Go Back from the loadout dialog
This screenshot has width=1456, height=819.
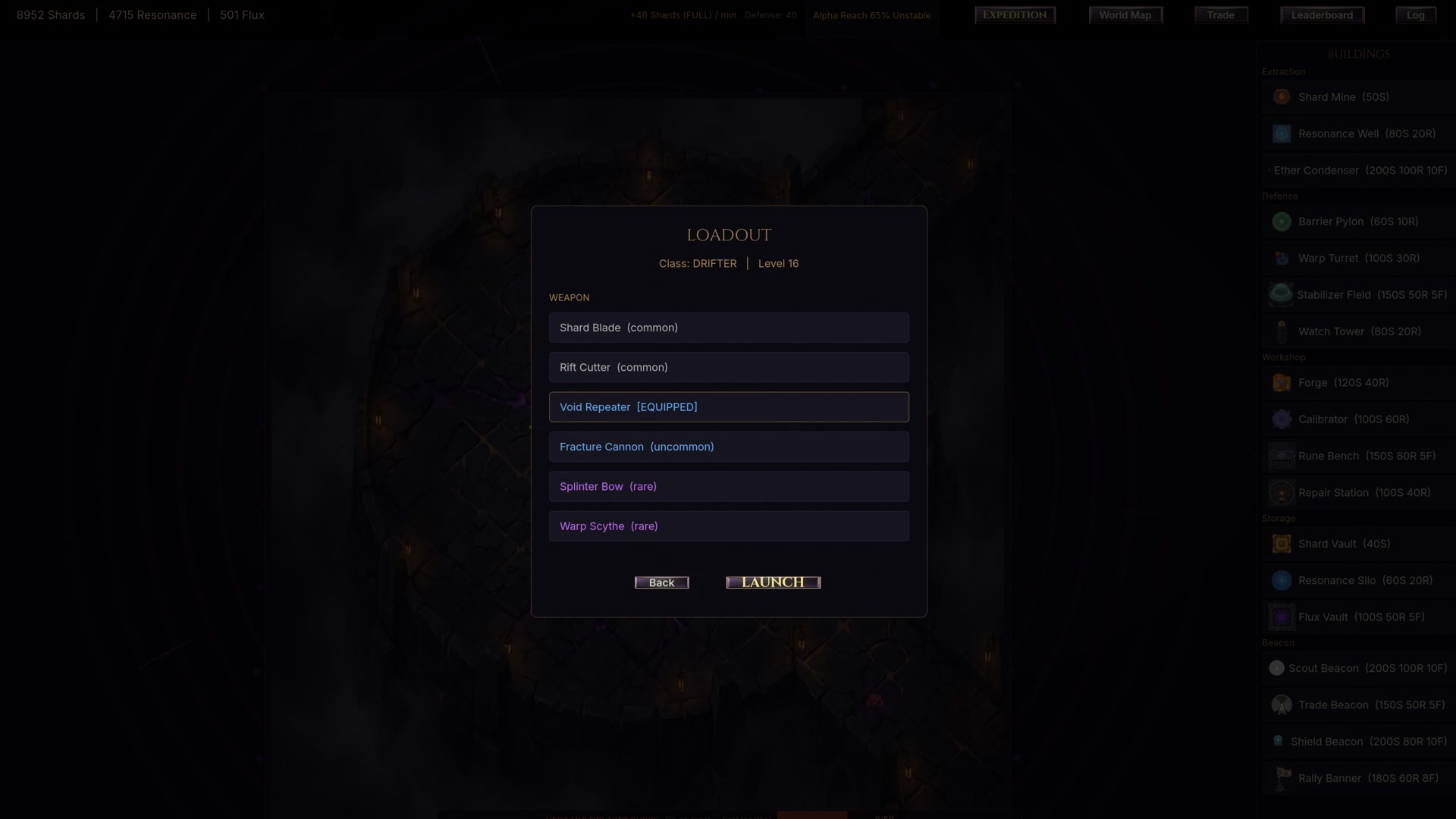[x=661, y=582]
